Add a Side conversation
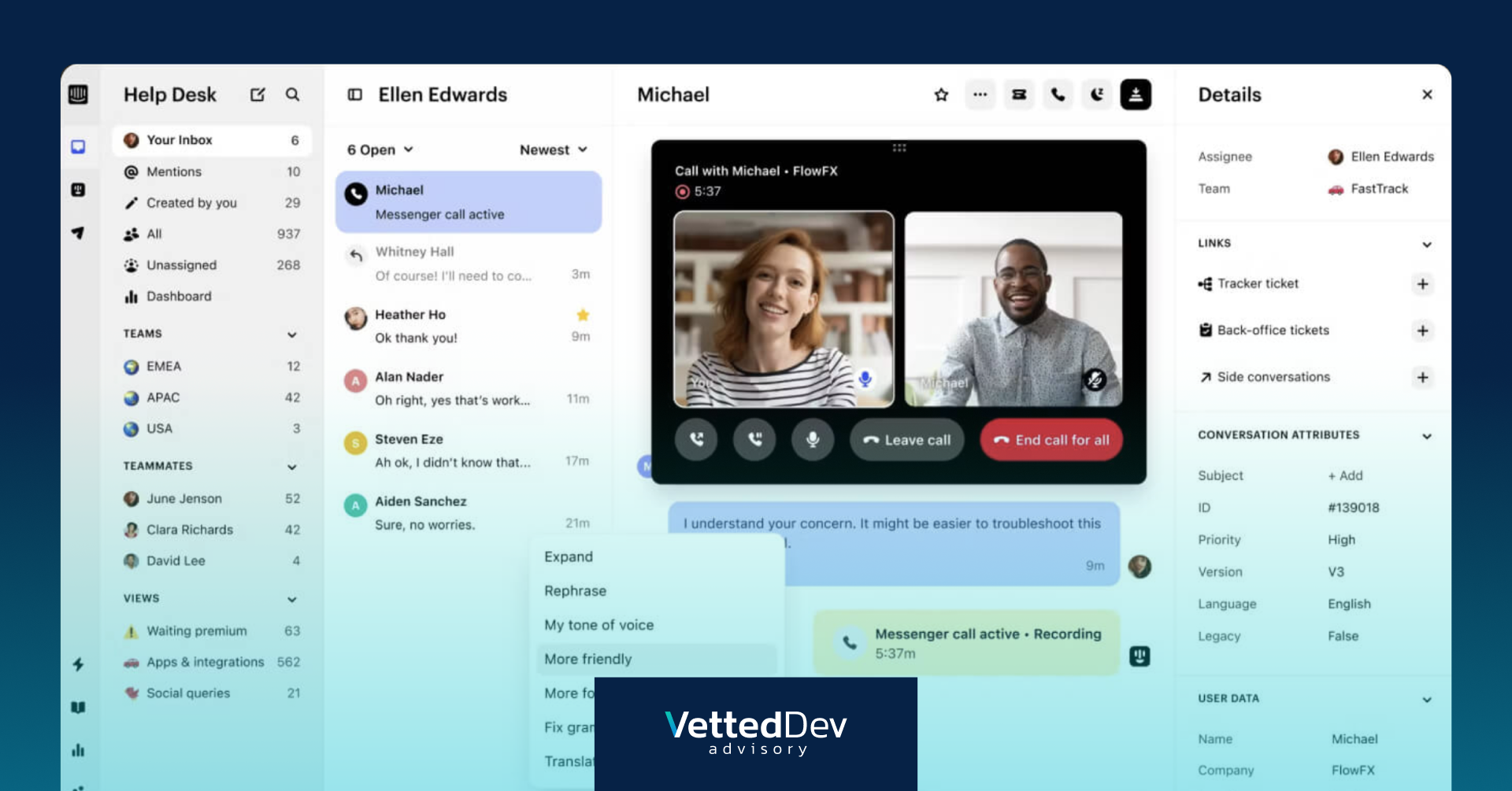 (x=1422, y=377)
